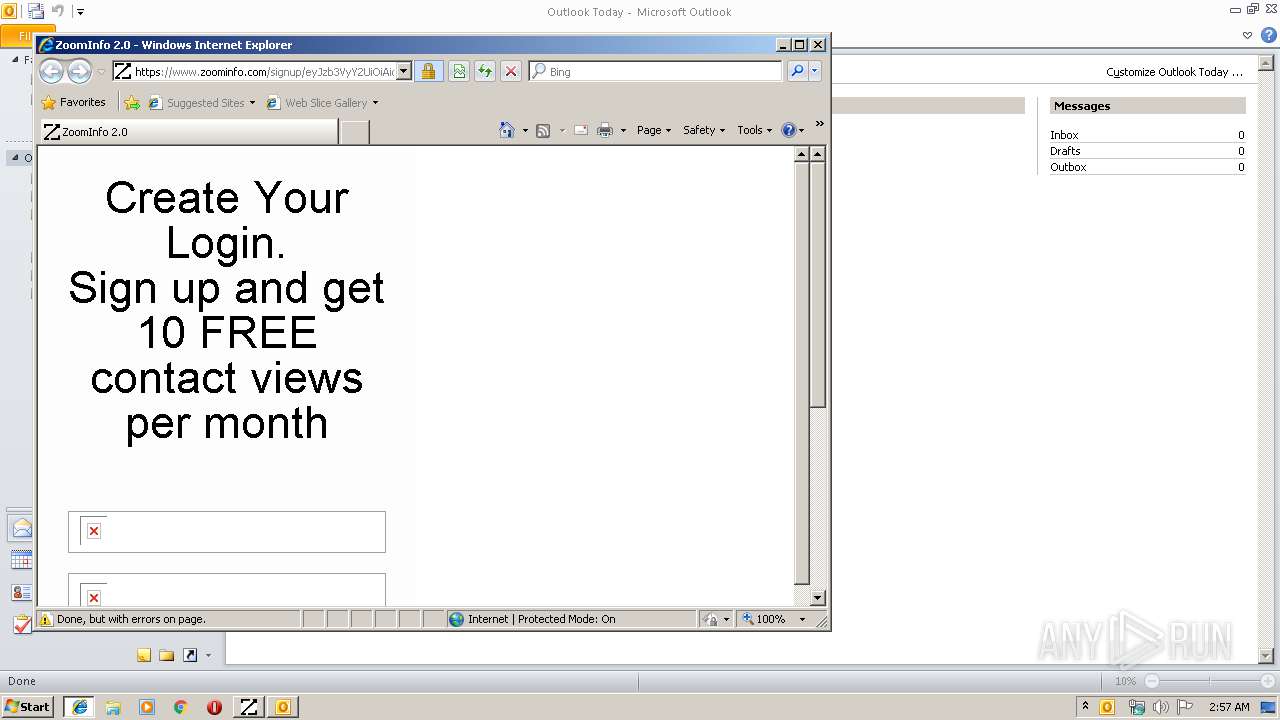Click the IE Forward navigation button
1280x720 pixels.
pyautogui.click(x=79, y=71)
